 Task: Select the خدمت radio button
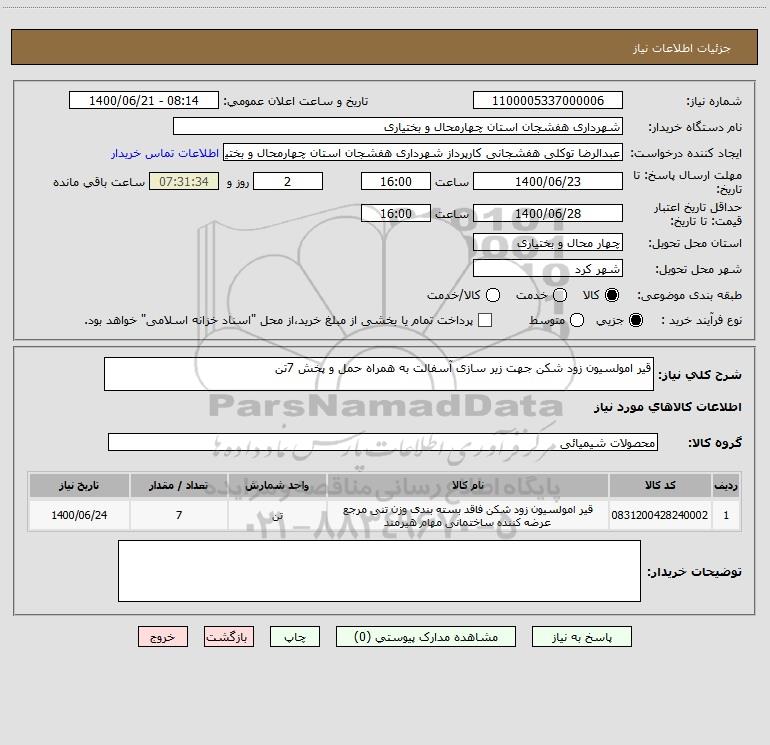[560, 295]
